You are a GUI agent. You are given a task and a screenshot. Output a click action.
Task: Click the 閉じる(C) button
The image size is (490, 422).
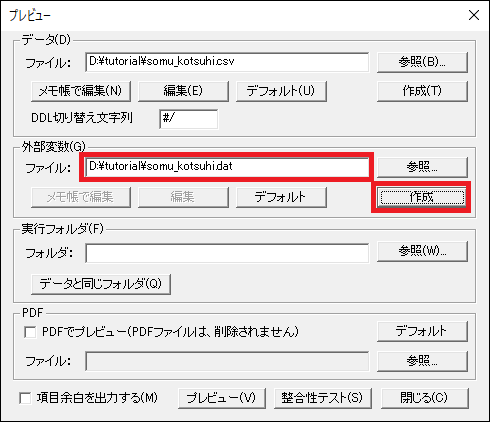425,398
